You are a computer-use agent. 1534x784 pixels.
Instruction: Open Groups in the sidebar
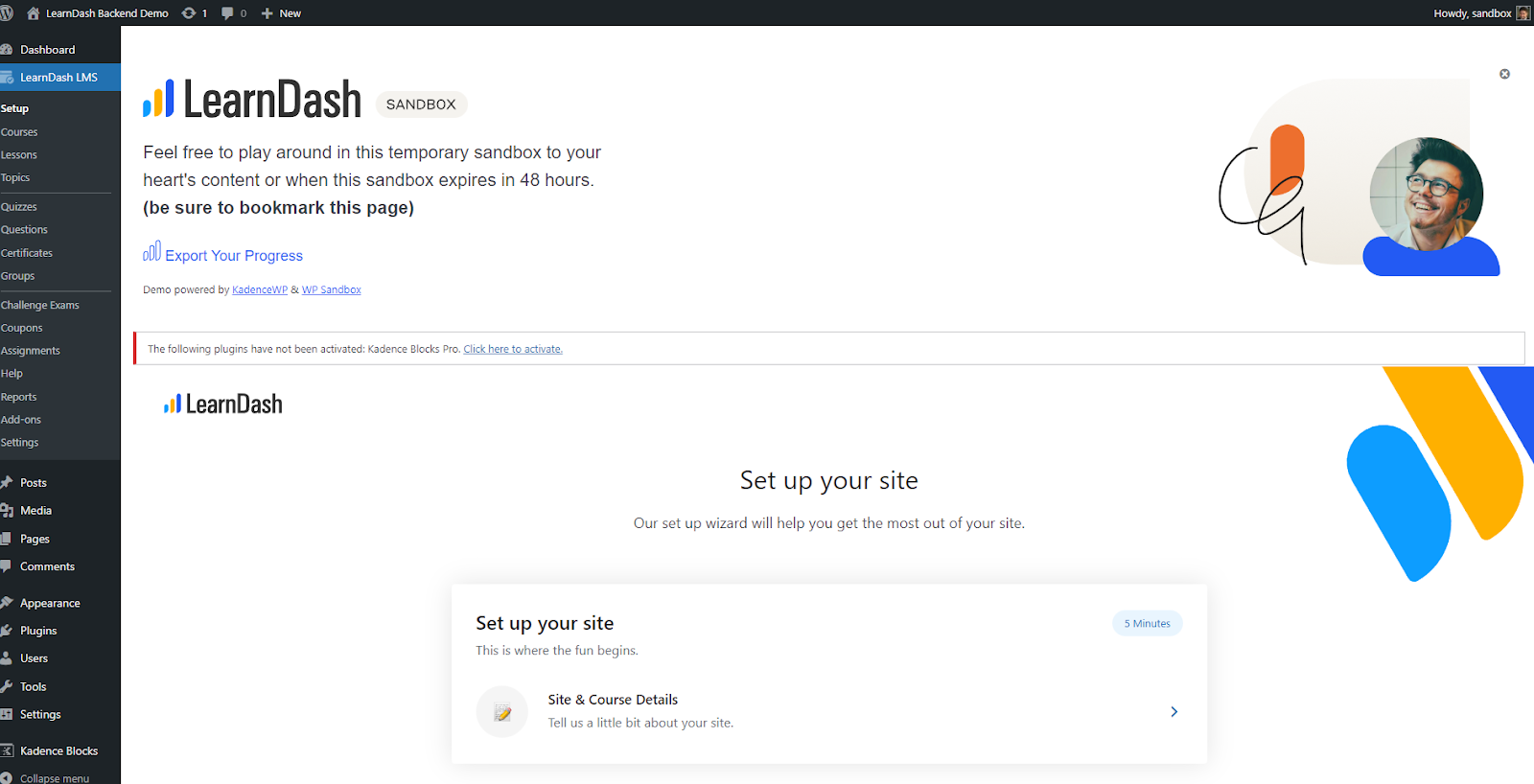(x=17, y=276)
